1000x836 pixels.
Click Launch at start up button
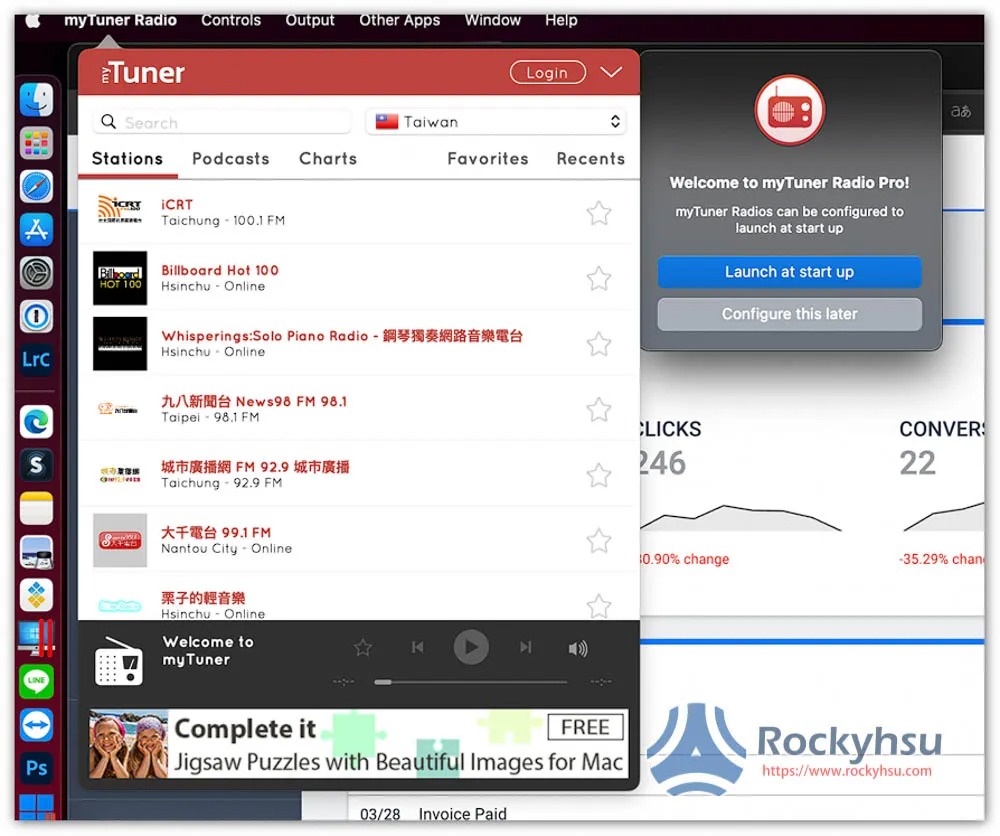click(x=790, y=272)
